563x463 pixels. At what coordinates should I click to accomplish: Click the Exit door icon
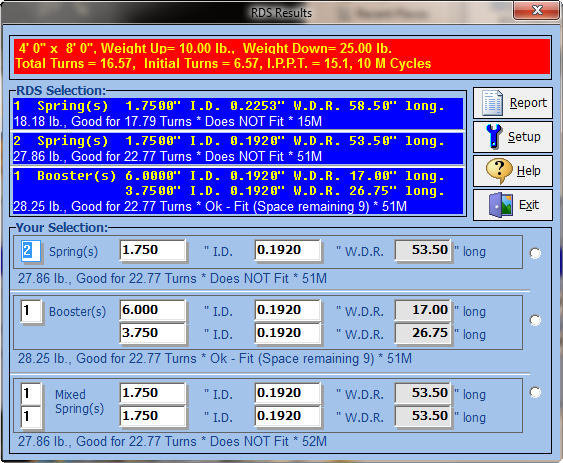(x=501, y=205)
